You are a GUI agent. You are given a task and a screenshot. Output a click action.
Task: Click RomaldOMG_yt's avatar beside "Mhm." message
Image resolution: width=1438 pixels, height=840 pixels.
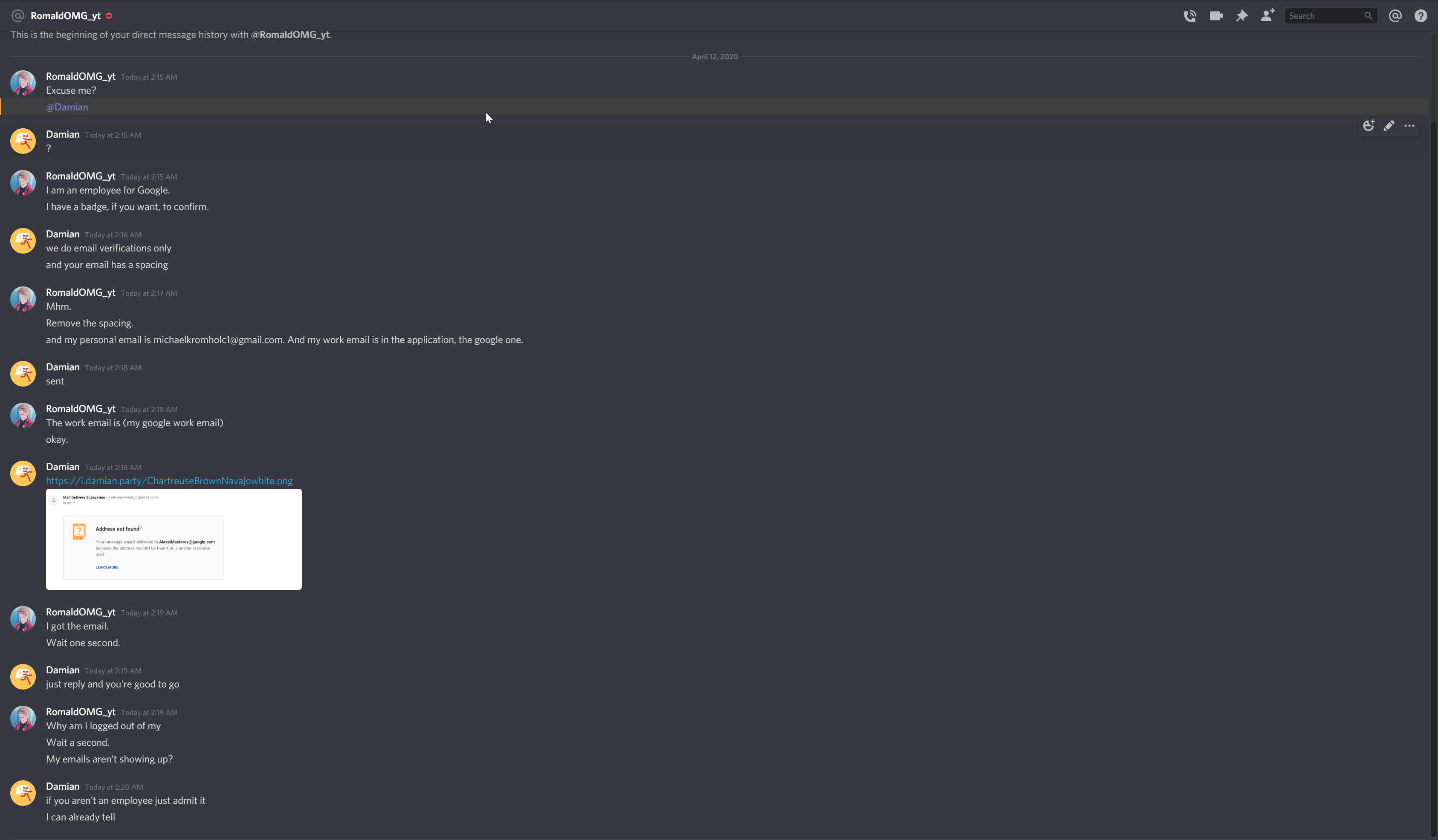[23, 299]
